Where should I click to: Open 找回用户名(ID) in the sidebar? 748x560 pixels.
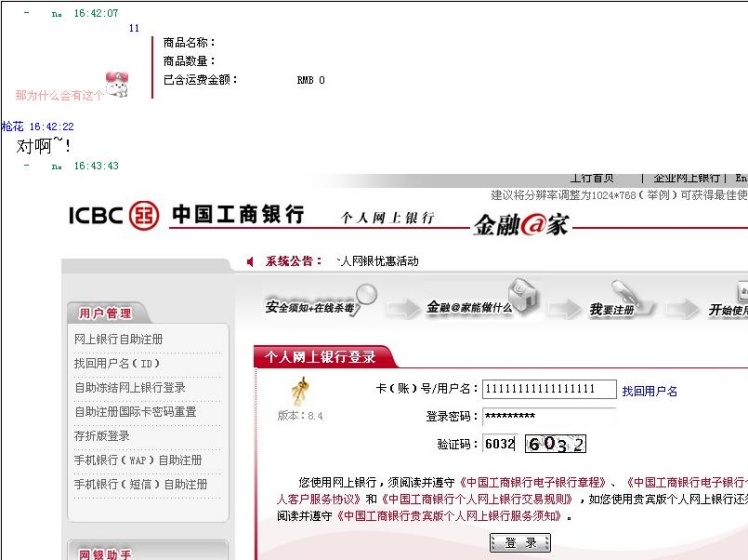[x=117, y=363]
